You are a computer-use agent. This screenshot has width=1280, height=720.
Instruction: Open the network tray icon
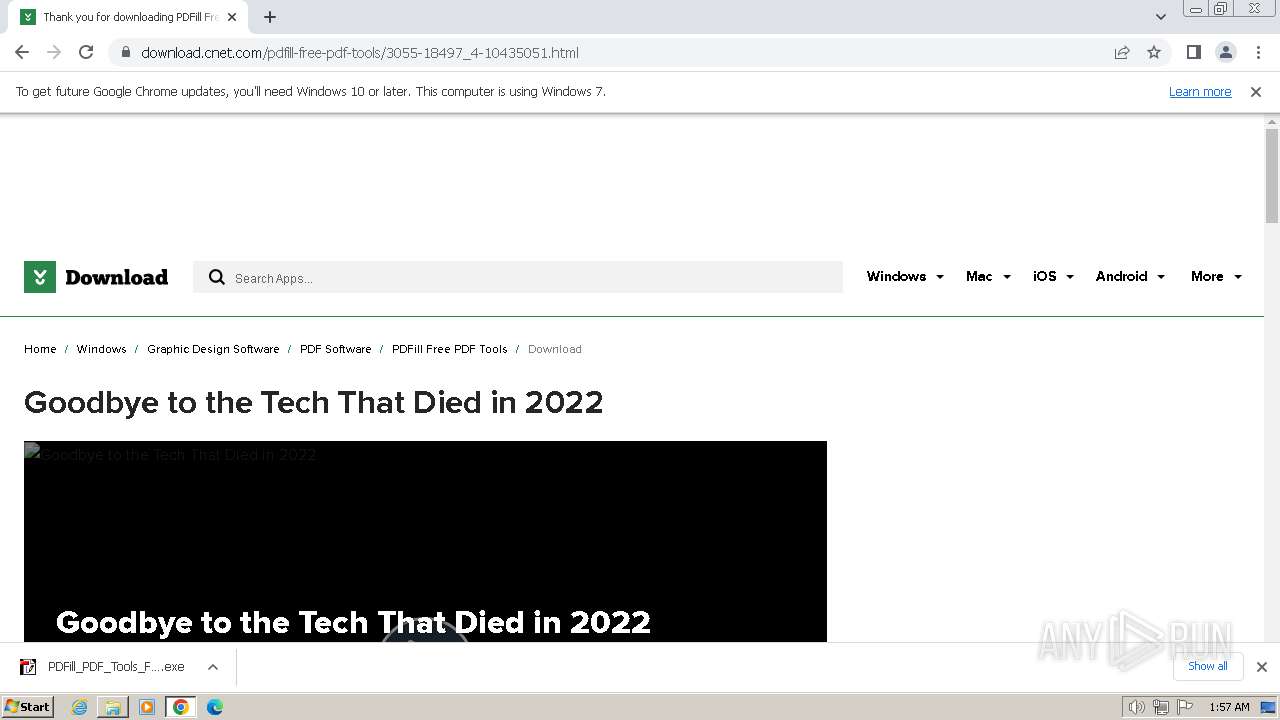click(x=1160, y=707)
